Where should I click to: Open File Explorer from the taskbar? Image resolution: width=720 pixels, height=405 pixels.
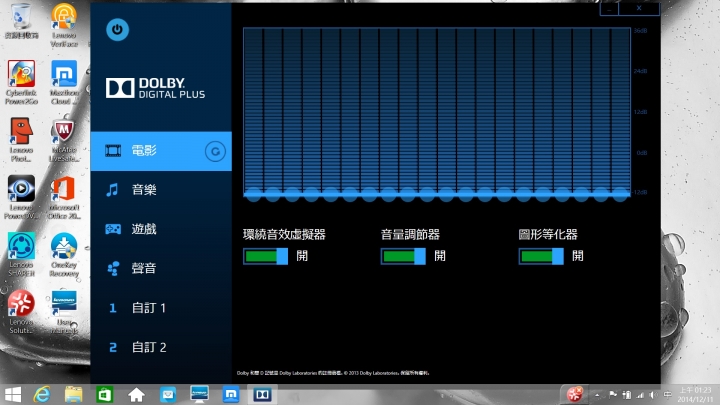73,394
